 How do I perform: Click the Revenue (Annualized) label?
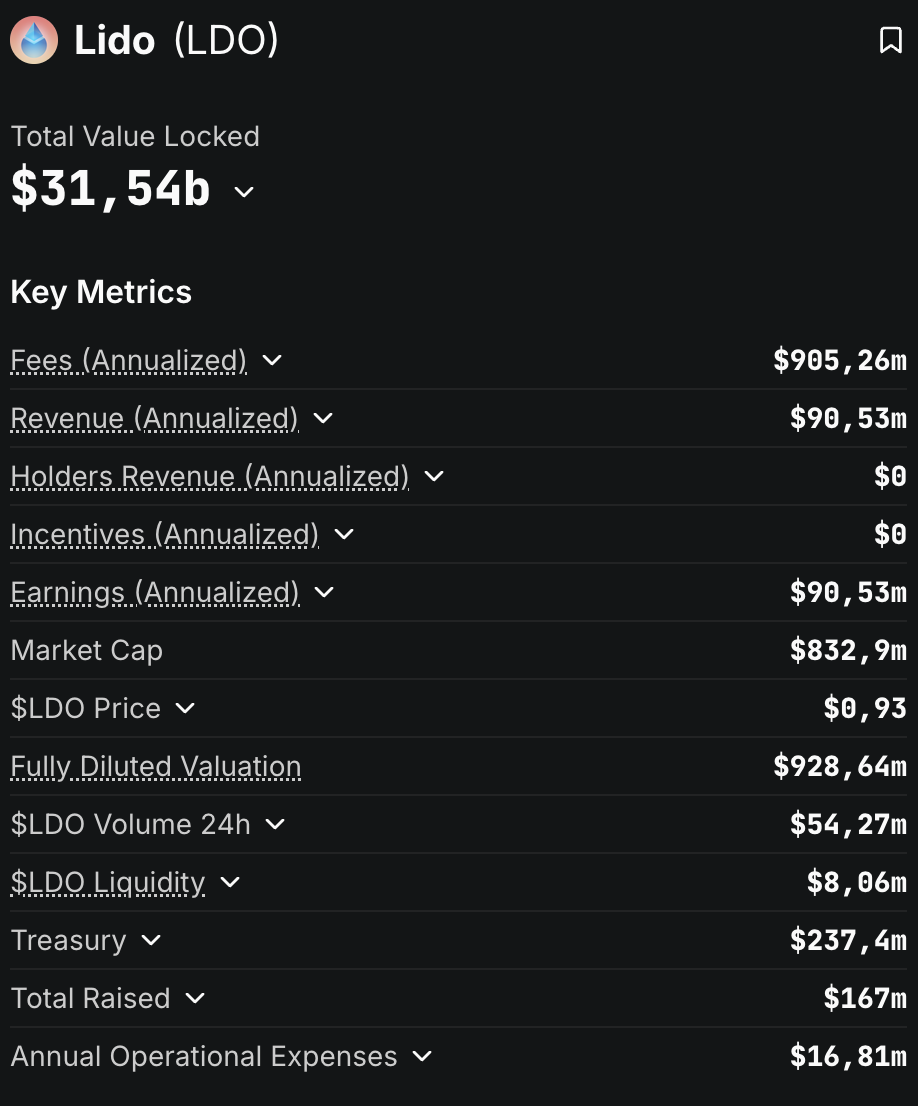(154, 418)
